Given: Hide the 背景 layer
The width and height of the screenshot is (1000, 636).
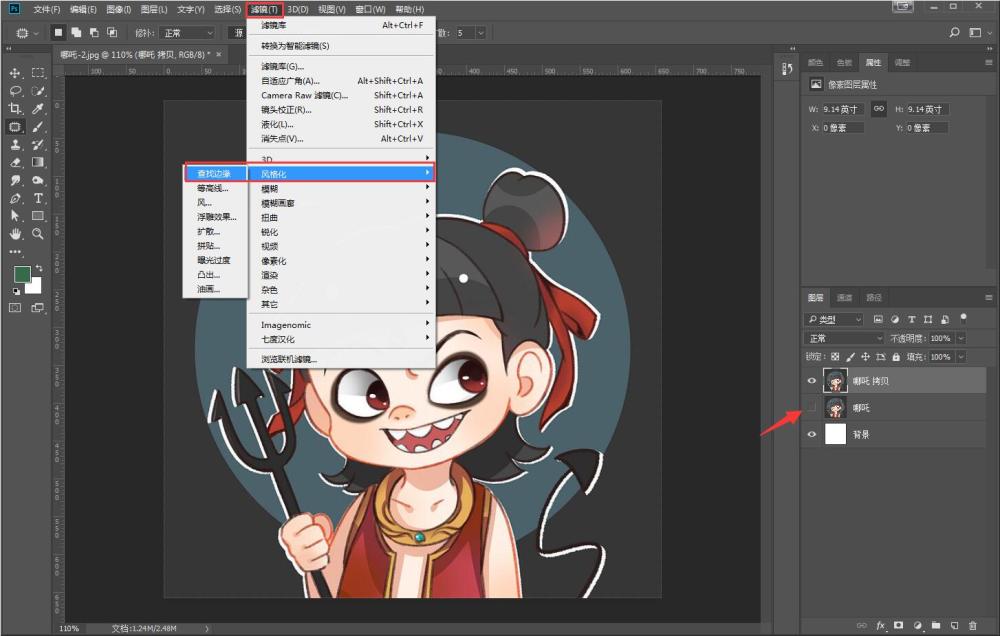Looking at the screenshot, I should (812, 434).
